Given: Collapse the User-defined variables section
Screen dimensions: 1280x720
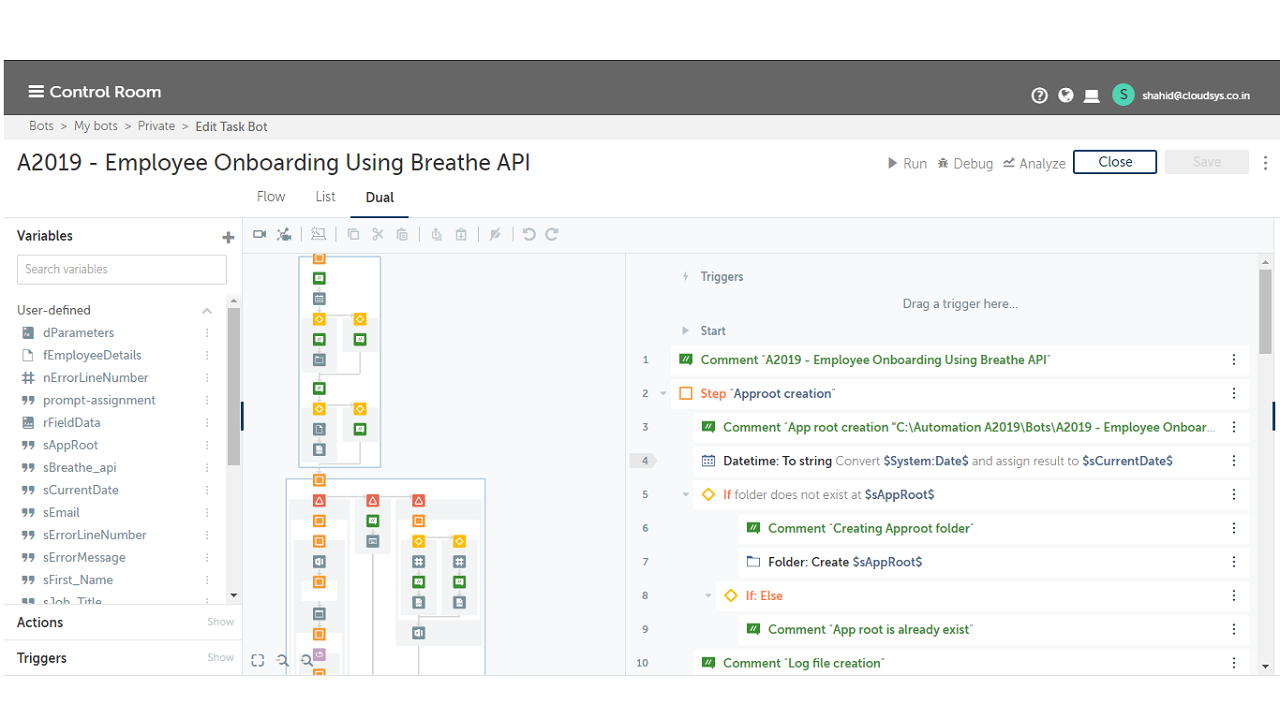Looking at the screenshot, I should click(x=207, y=311).
